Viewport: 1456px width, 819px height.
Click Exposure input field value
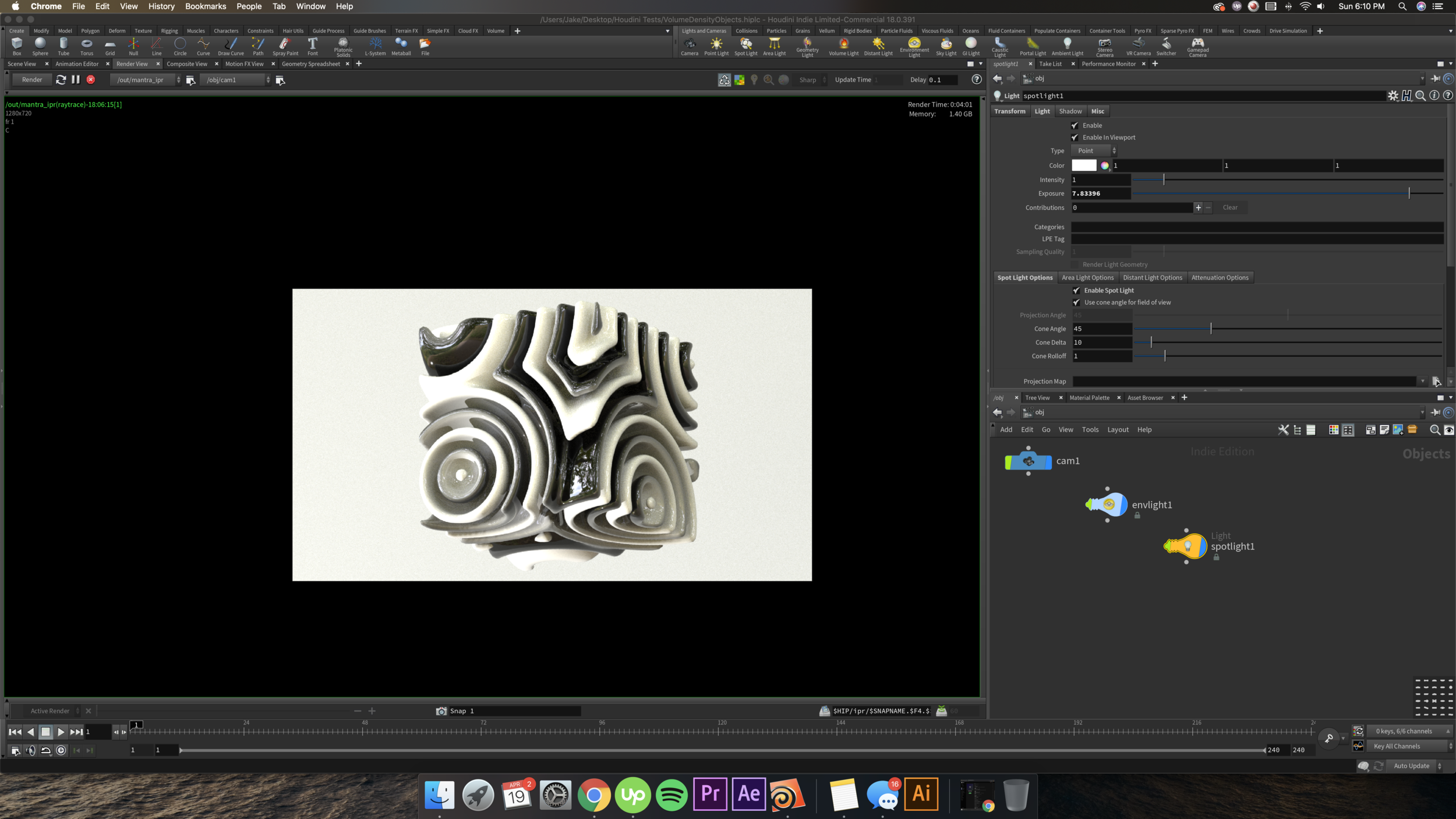(x=1100, y=193)
